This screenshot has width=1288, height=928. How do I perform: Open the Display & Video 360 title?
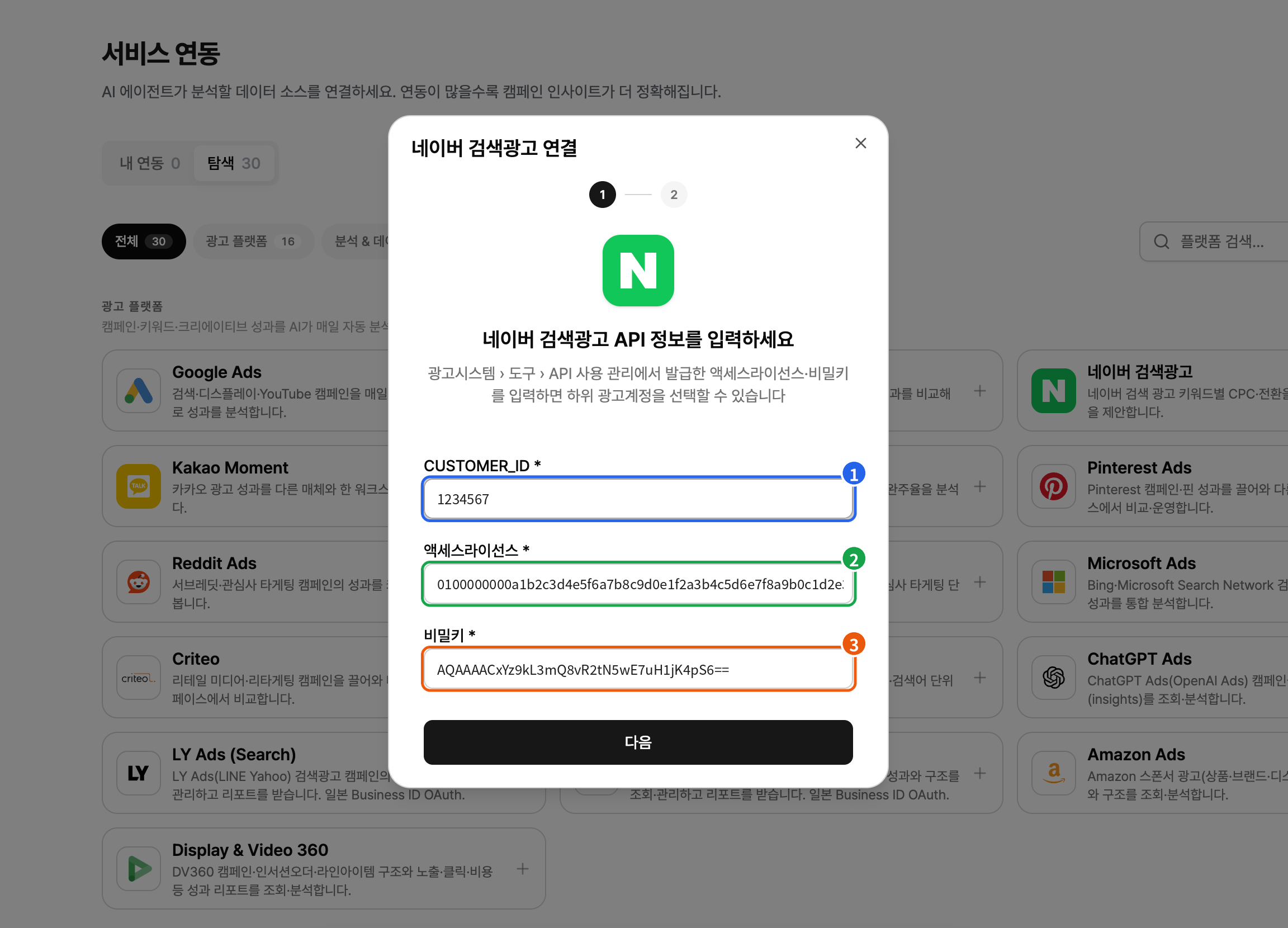pos(250,850)
